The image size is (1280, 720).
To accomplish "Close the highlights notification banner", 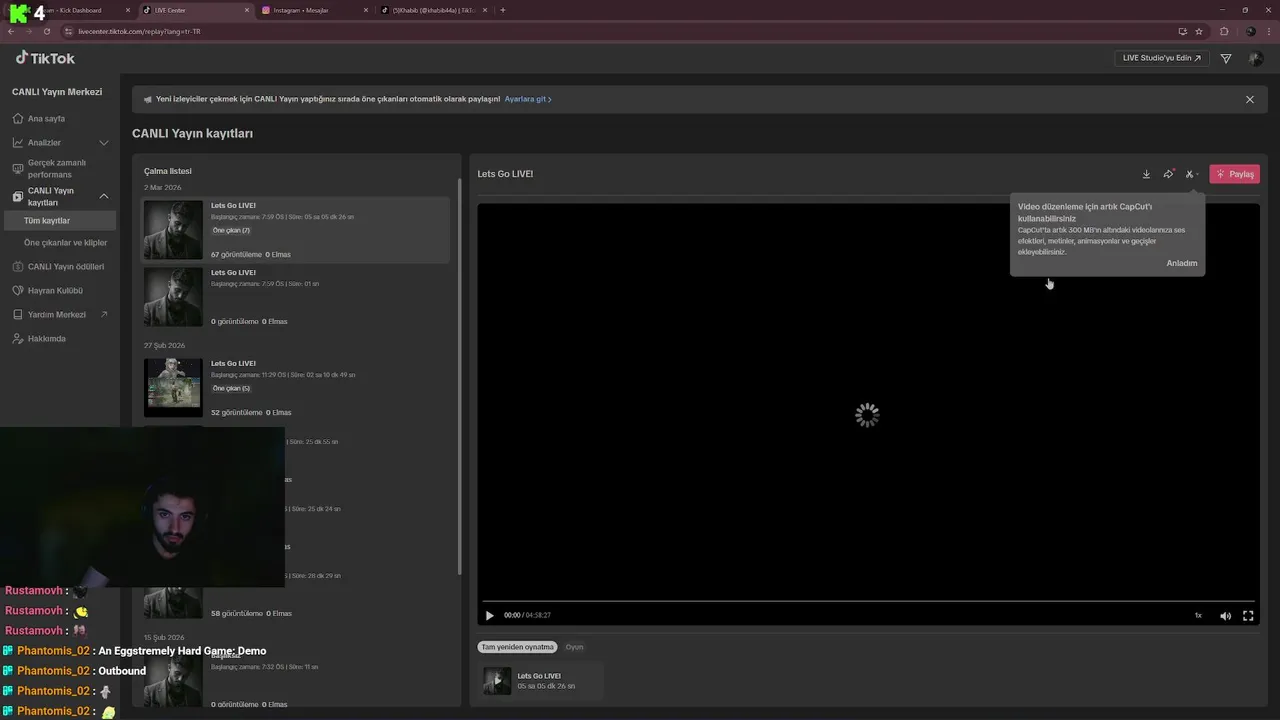I will pyautogui.click(x=1249, y=99).
